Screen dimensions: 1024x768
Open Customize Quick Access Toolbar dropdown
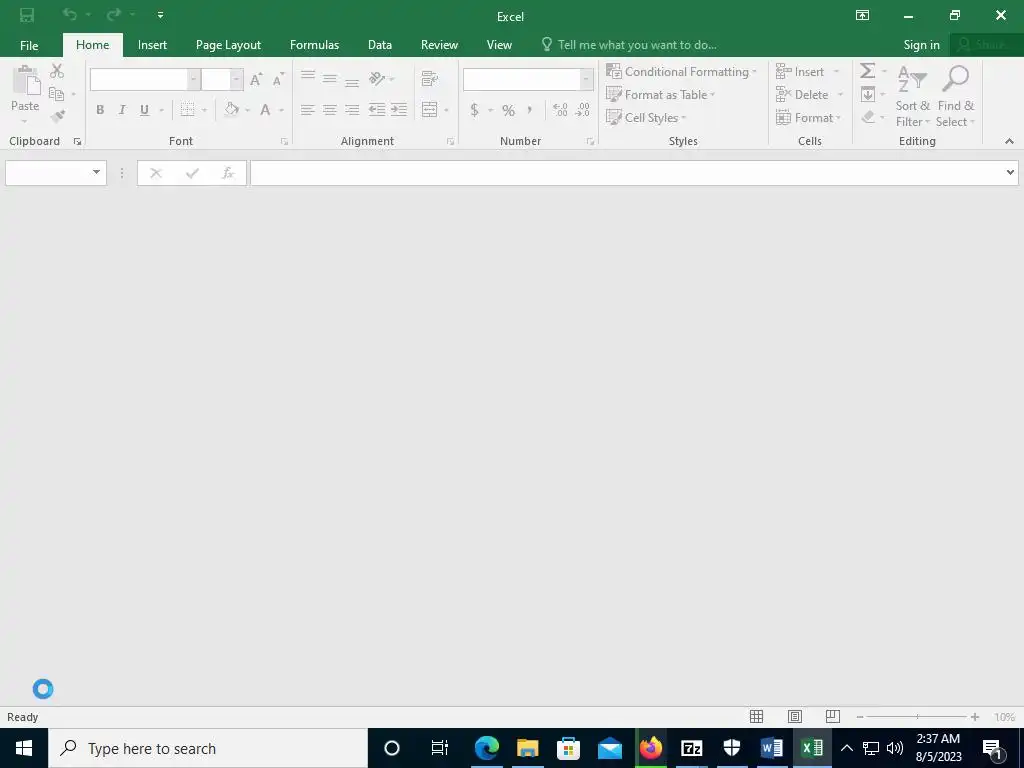coord(161,15)
